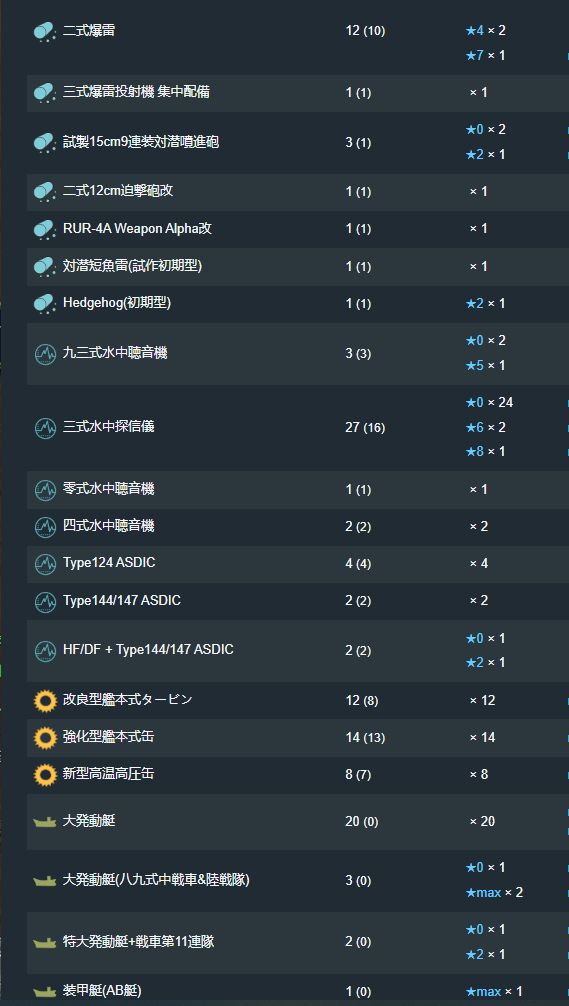Viewport: 569px width, 1006px height.
Task: Click the 強化型艦本式缶 equipment name
Action: click(x=108, y=737)
